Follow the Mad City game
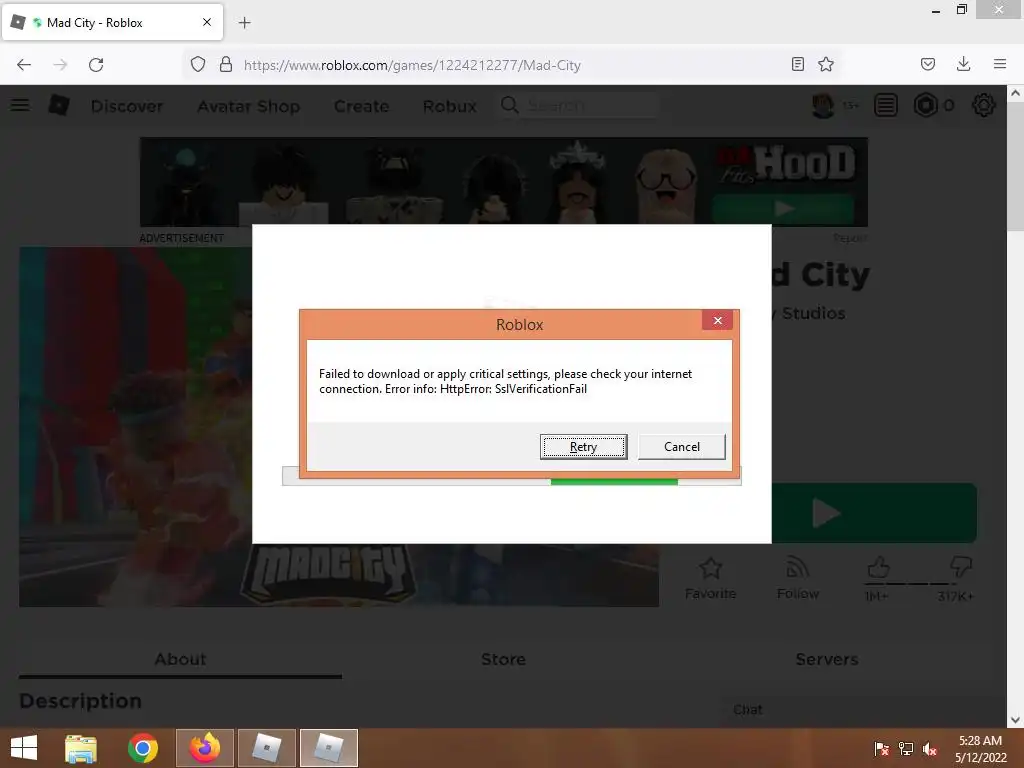Viewport: 1024px width, 768px height. tap(797, 578)
